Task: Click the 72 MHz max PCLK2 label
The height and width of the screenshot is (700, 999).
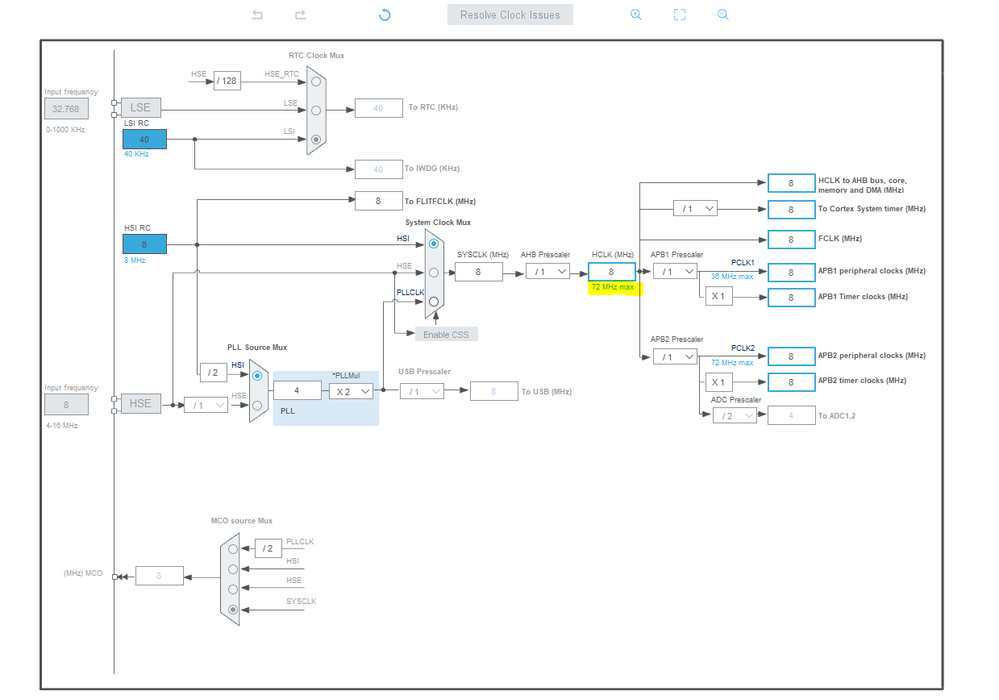Action: tap(732, 362)
